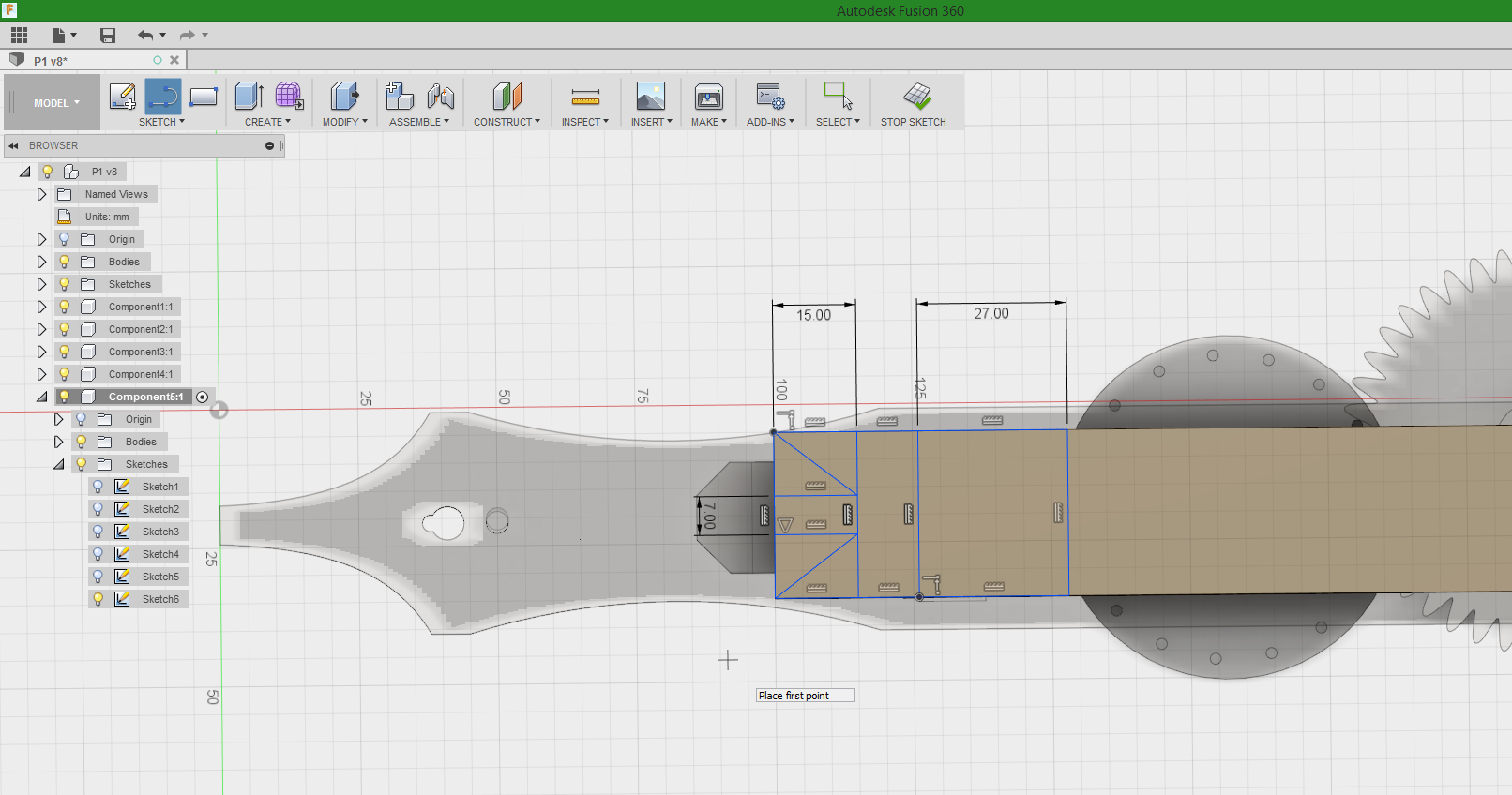Choose the Extrude tool icon
The height and width of the screenshot is (795, 1512).
point(249,96)
